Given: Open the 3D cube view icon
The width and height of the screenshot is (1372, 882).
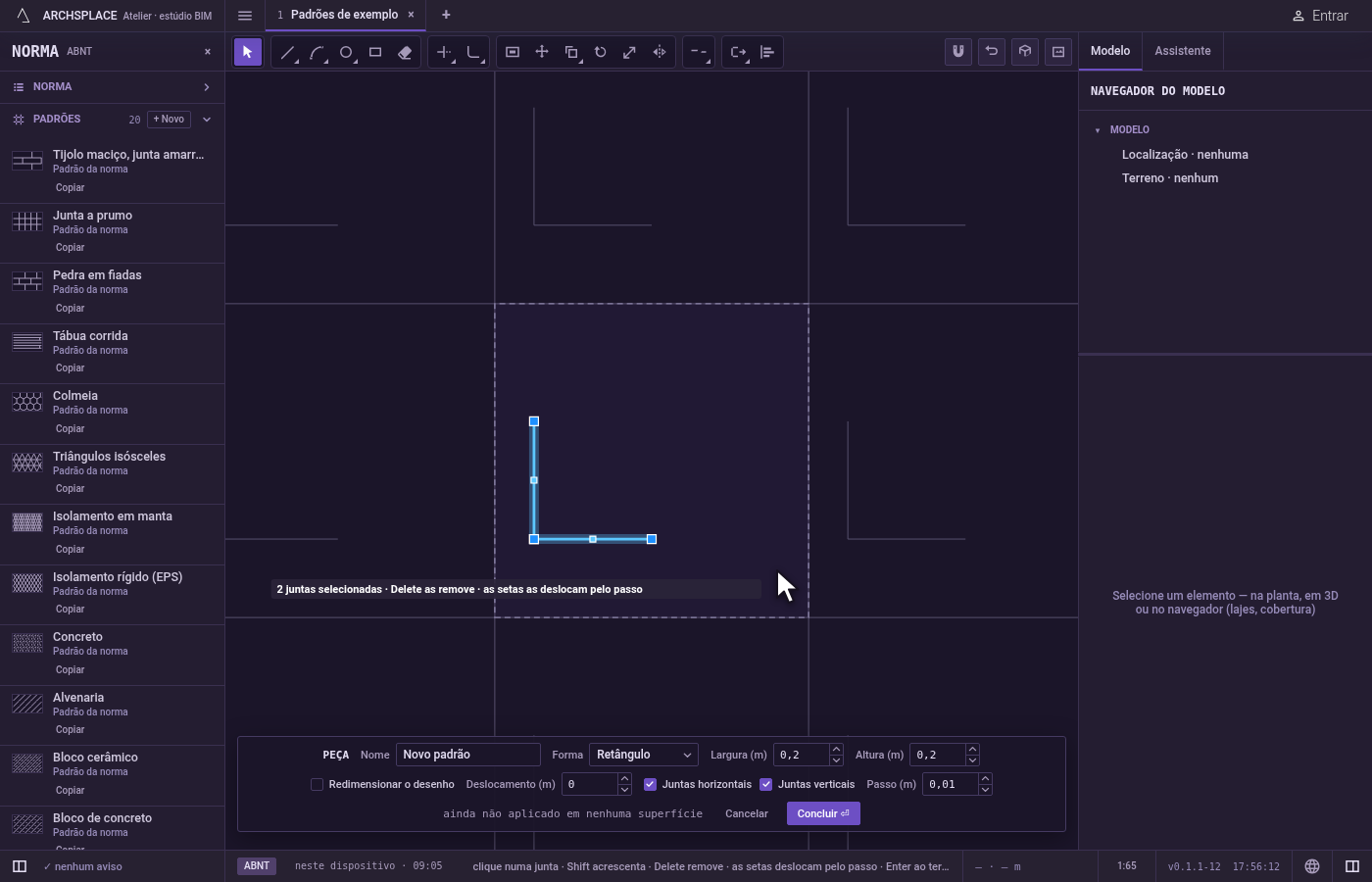Looking at the screenshot, I should [x=1025, y=52].
